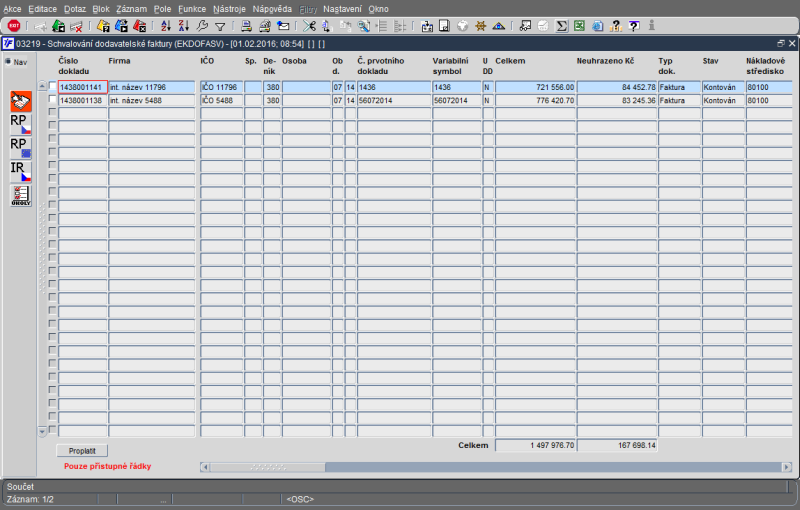Restore the inner form window
This screenshot has height=510, width=800.
[781, 44]
